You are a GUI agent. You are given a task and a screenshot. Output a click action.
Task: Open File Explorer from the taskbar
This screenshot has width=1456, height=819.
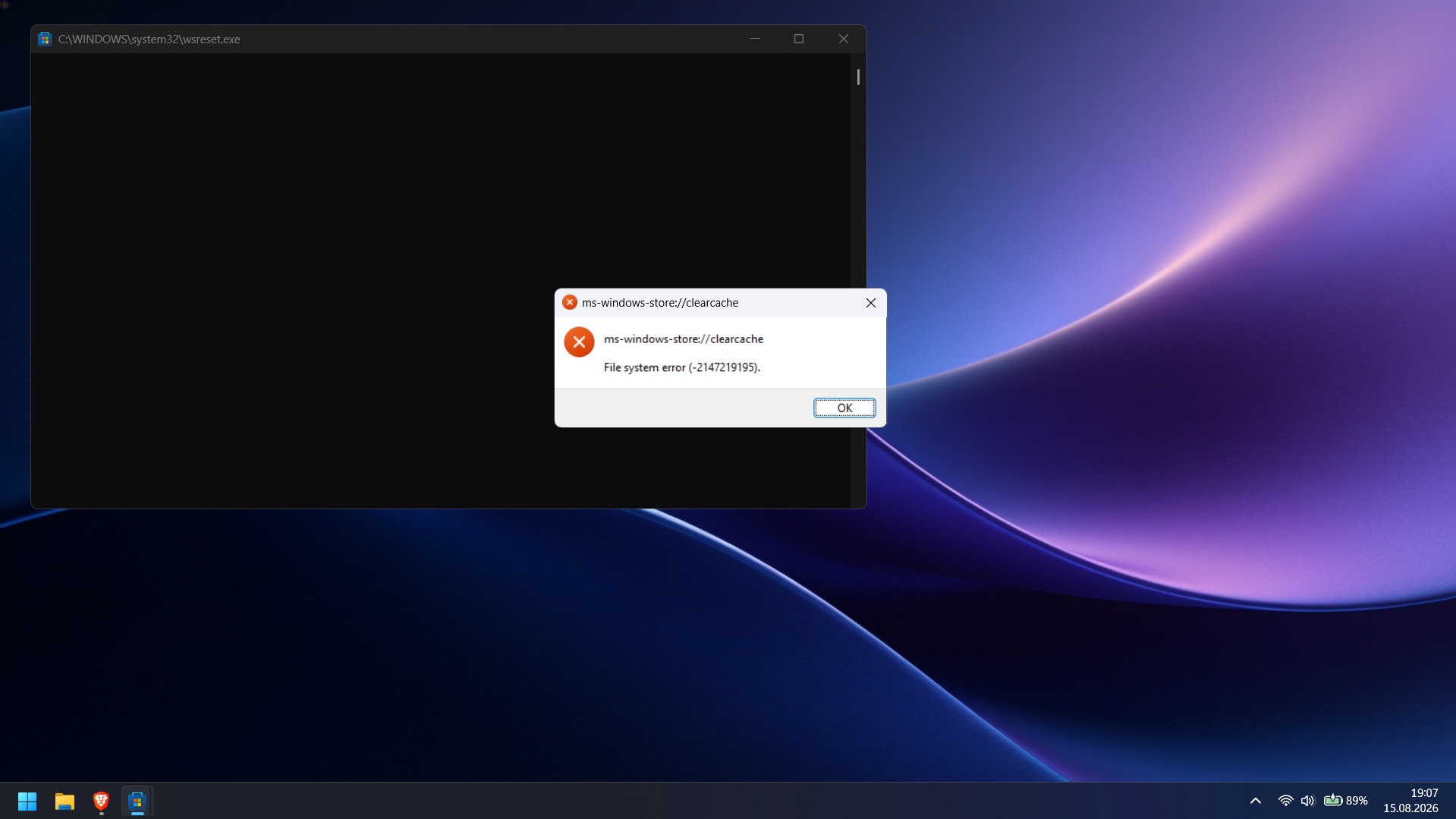(64, 801)
